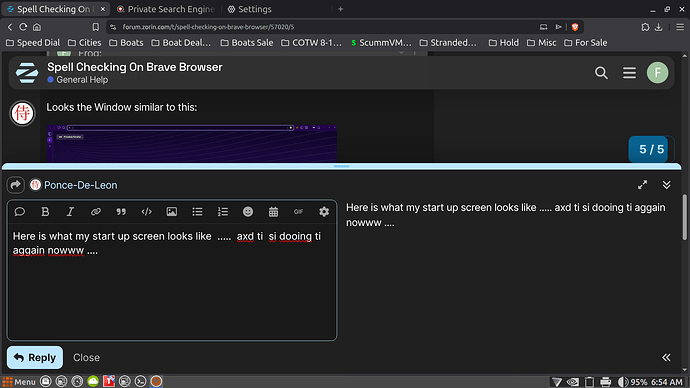Viewport: 690px width, 388px height.
Task: Go to the browser home page
Action: [37, 27]
